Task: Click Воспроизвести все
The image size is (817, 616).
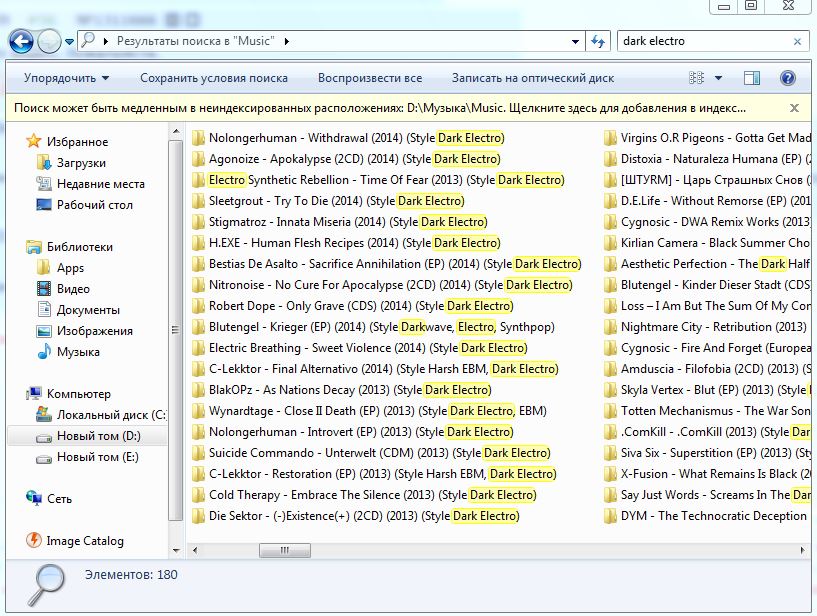Action: pyautogui.click(x=370, y=78)
